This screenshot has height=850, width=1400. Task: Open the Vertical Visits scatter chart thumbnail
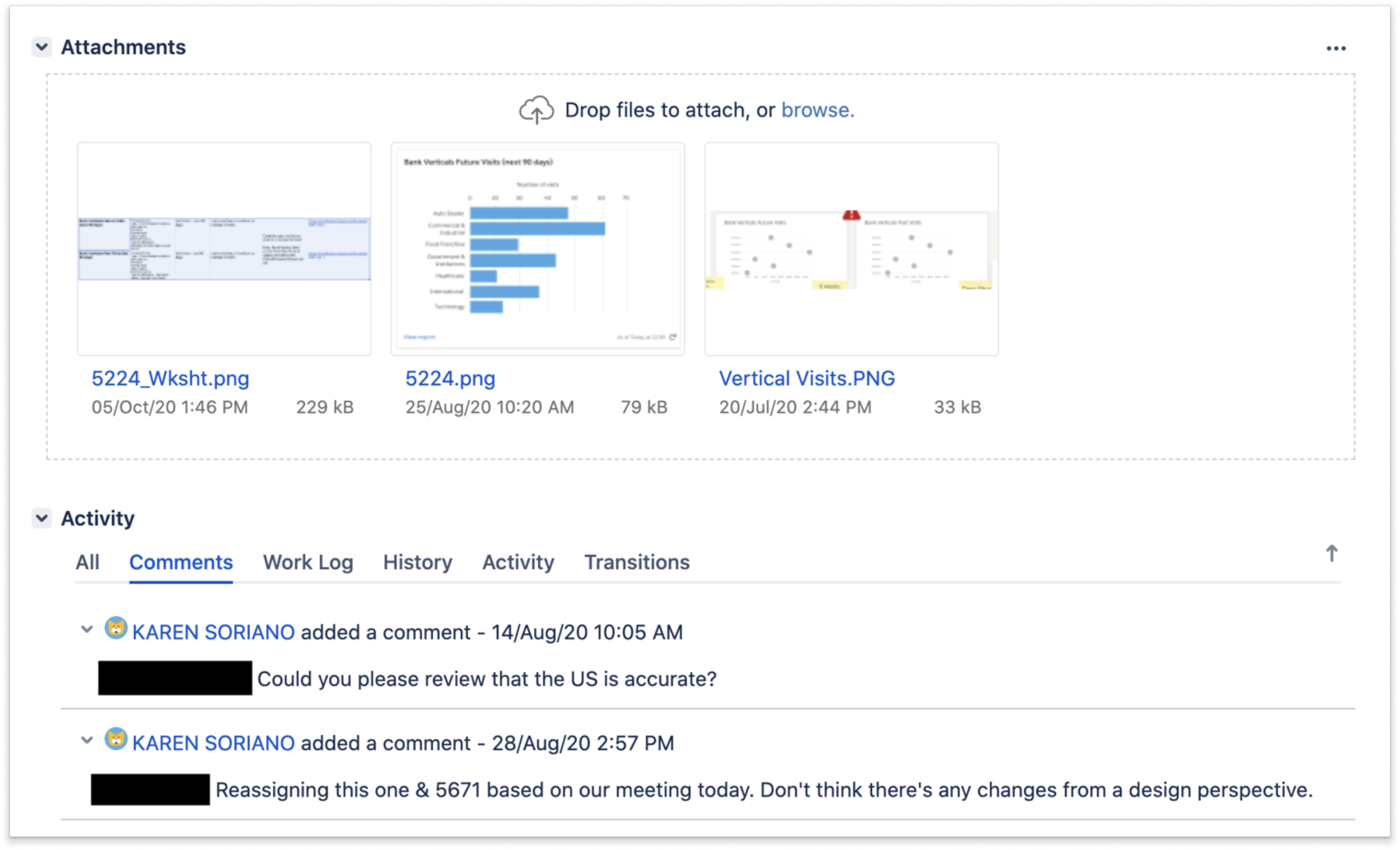[x=851, y=249]
